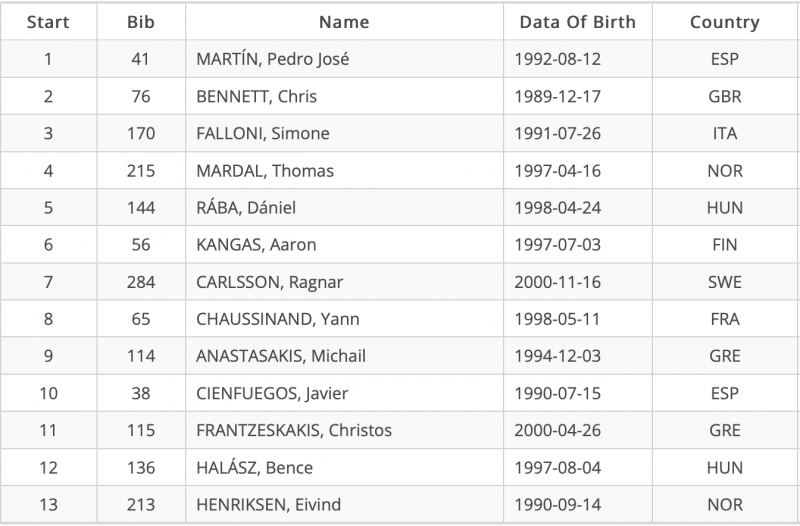Select the BENNETT, Chris name cell
This screenshot has width=800, height=526.
(x=257, y=96)
